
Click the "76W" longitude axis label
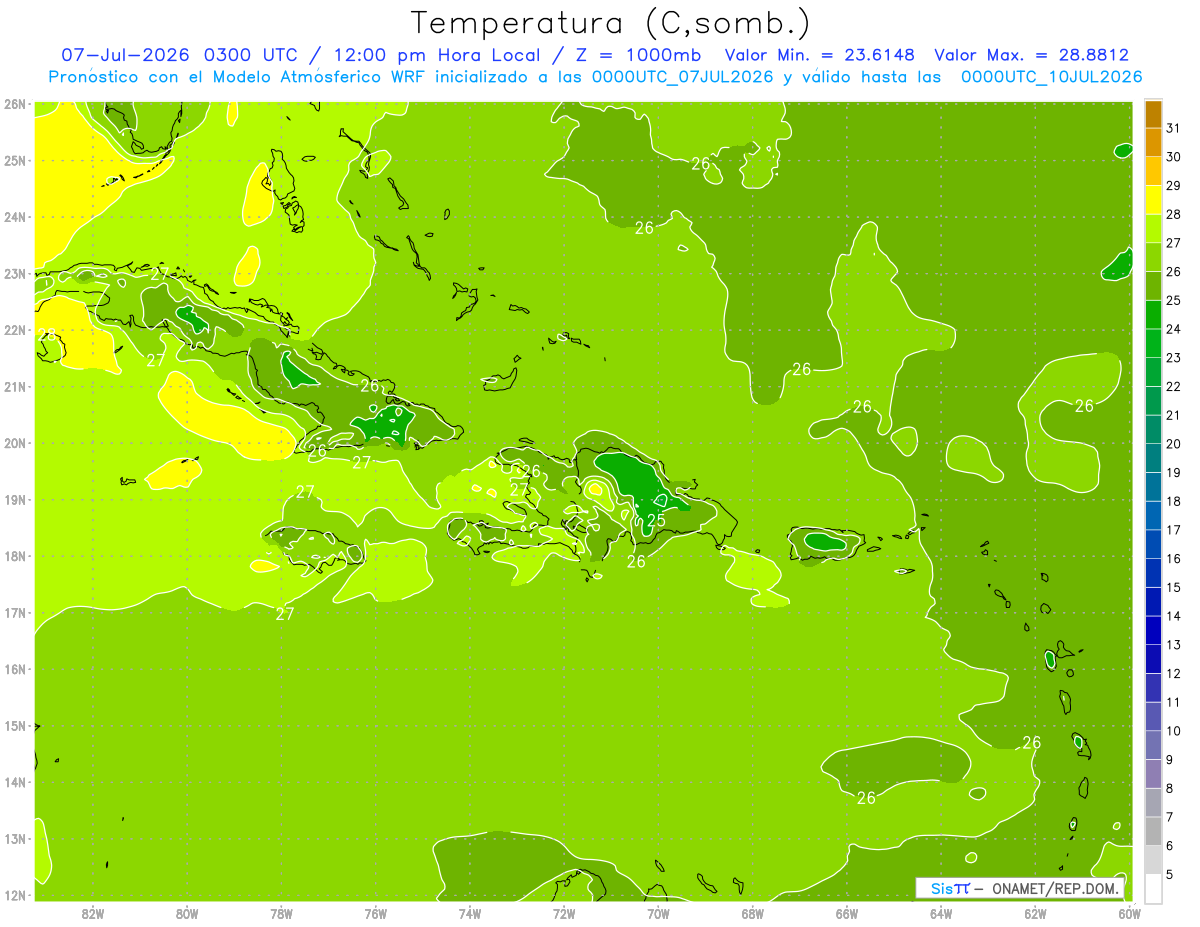pyautogui.click(x=375, y=913)
